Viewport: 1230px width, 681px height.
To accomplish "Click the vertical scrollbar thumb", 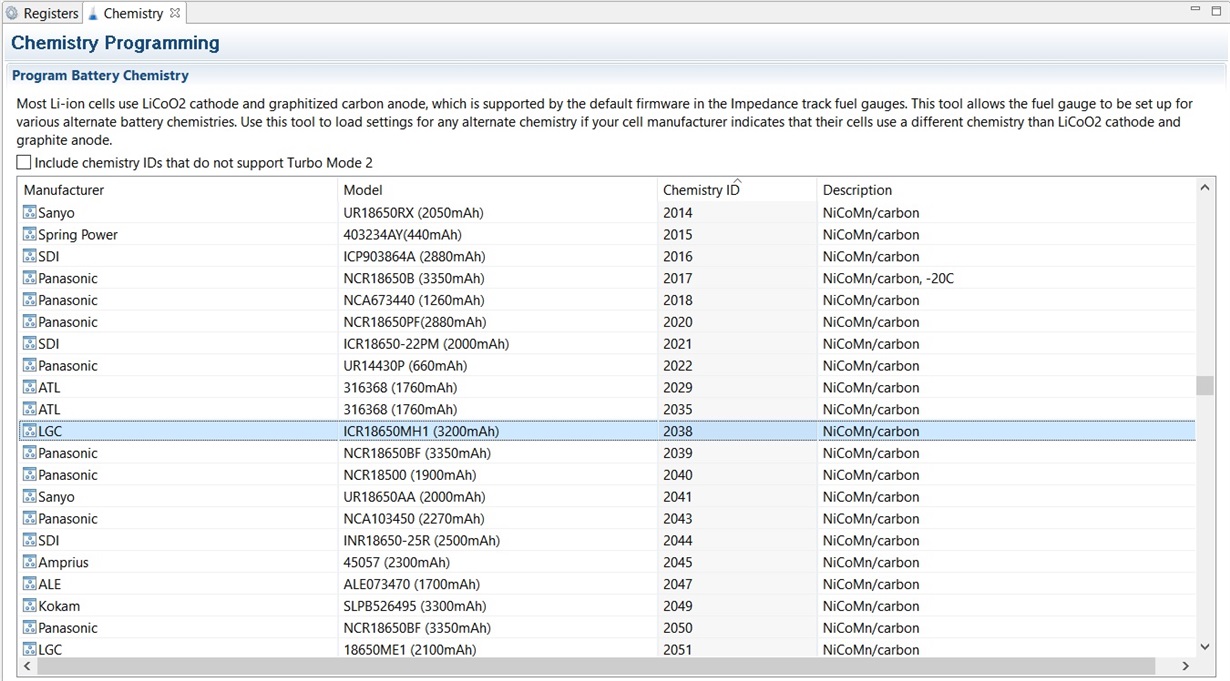I will pos(1205,386).
